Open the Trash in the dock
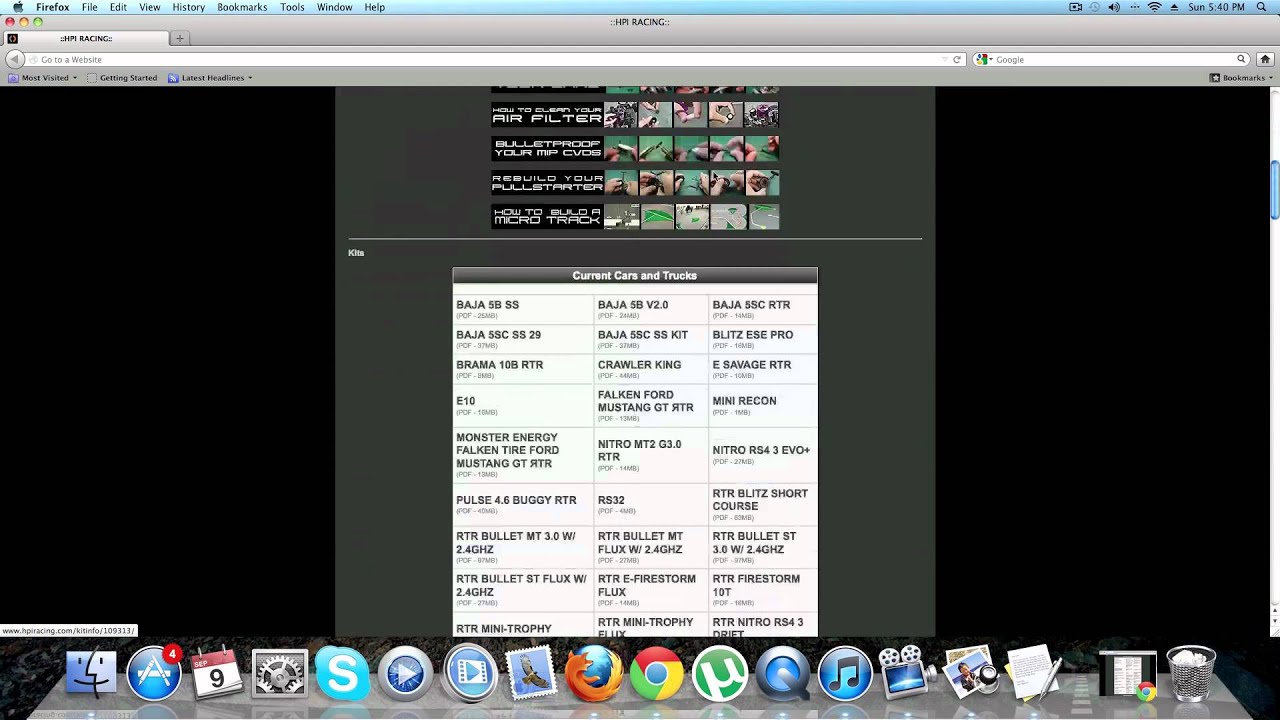 tap(1191, 672)
